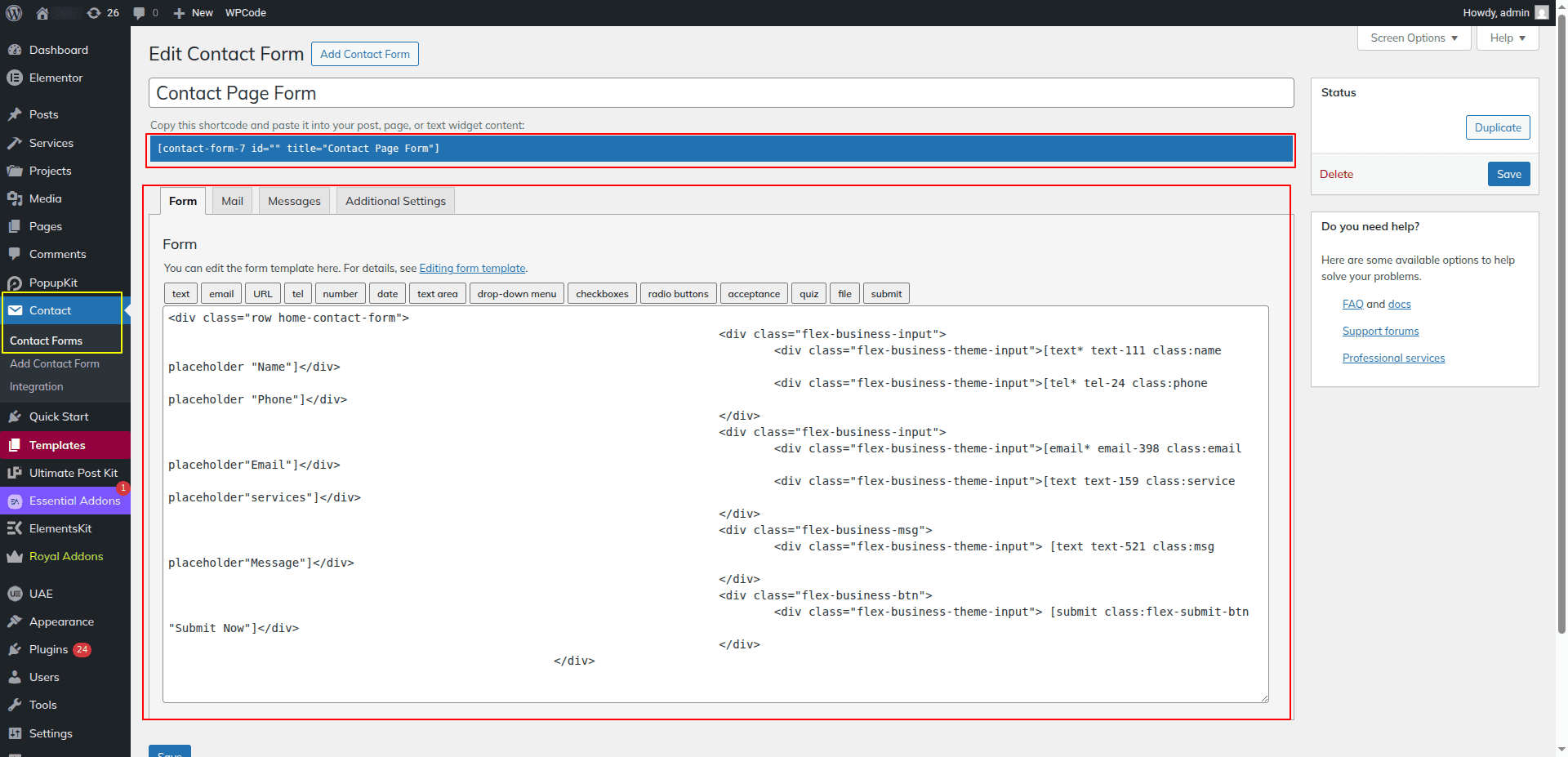Expand the Screen Options panel
This screenshot has height=757, width=1568.
tap(1414, 38)
